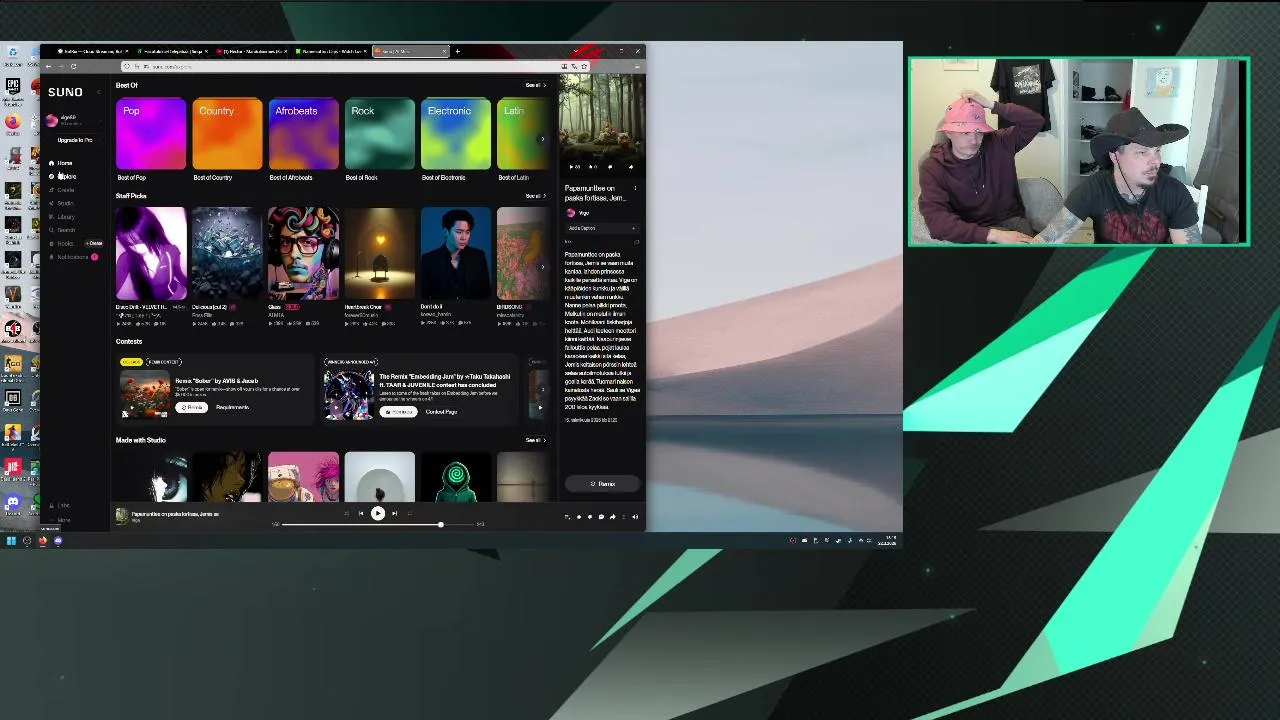Image resolution: width=1280 pixels, height=720 pixels.
Task: Click the white button on the Embedding Jam contest
Action: click(x=398, y=412)
